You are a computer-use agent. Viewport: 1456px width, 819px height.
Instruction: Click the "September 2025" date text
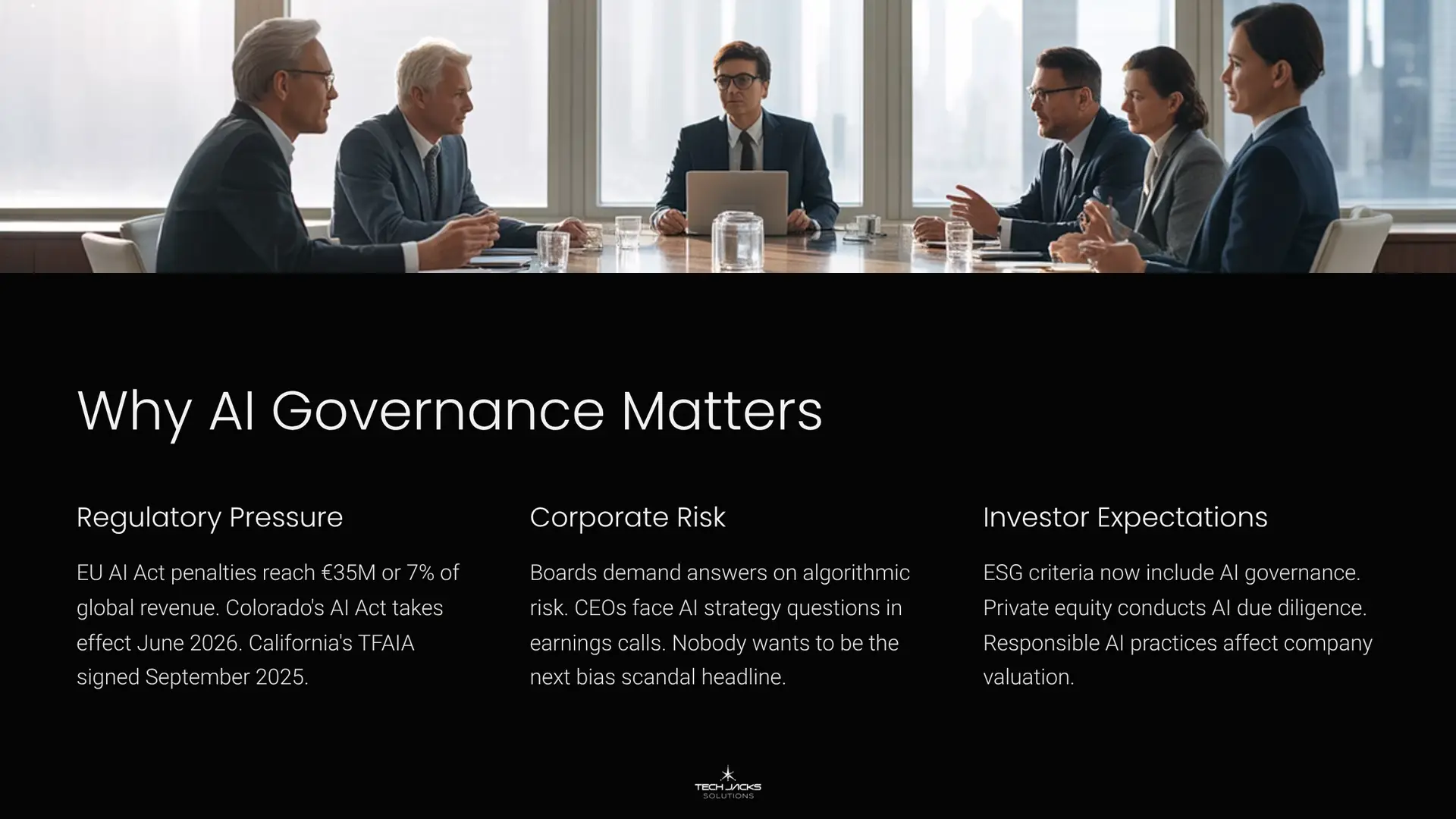(x=227, y=677)
